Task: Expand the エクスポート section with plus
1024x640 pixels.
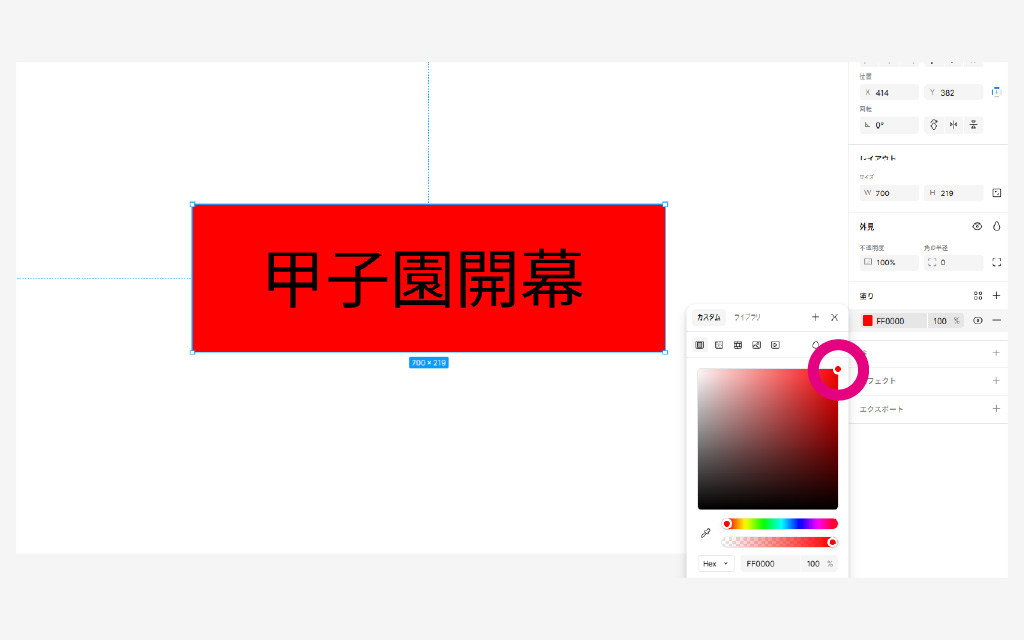Action: pyautogui.click(x=996, y=409)
